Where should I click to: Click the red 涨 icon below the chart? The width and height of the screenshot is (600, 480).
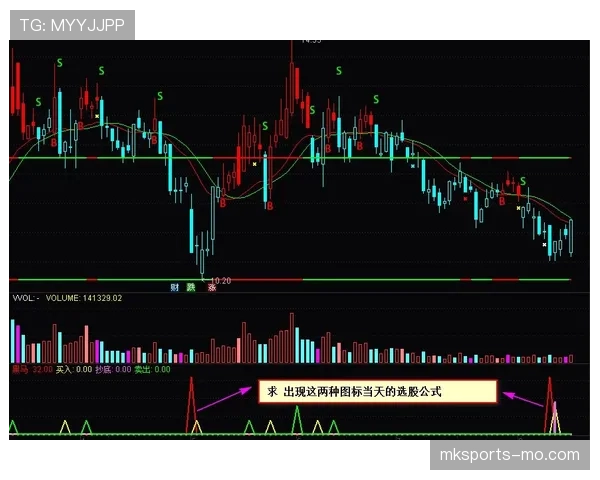[x=212, y=287]
